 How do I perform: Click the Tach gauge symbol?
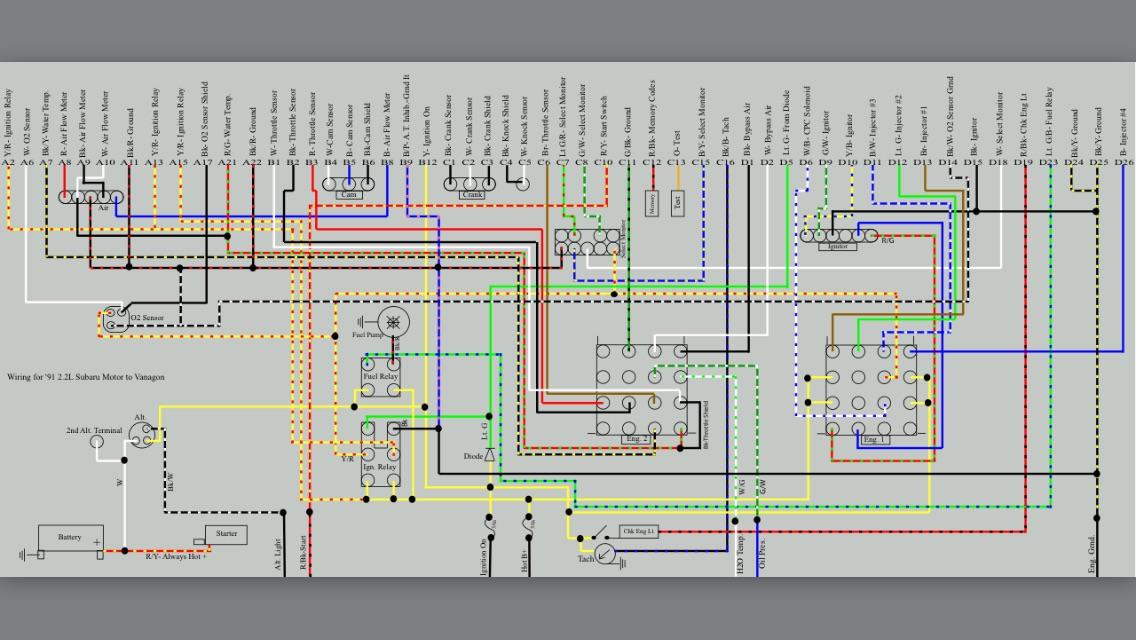(x=605, y=553)
